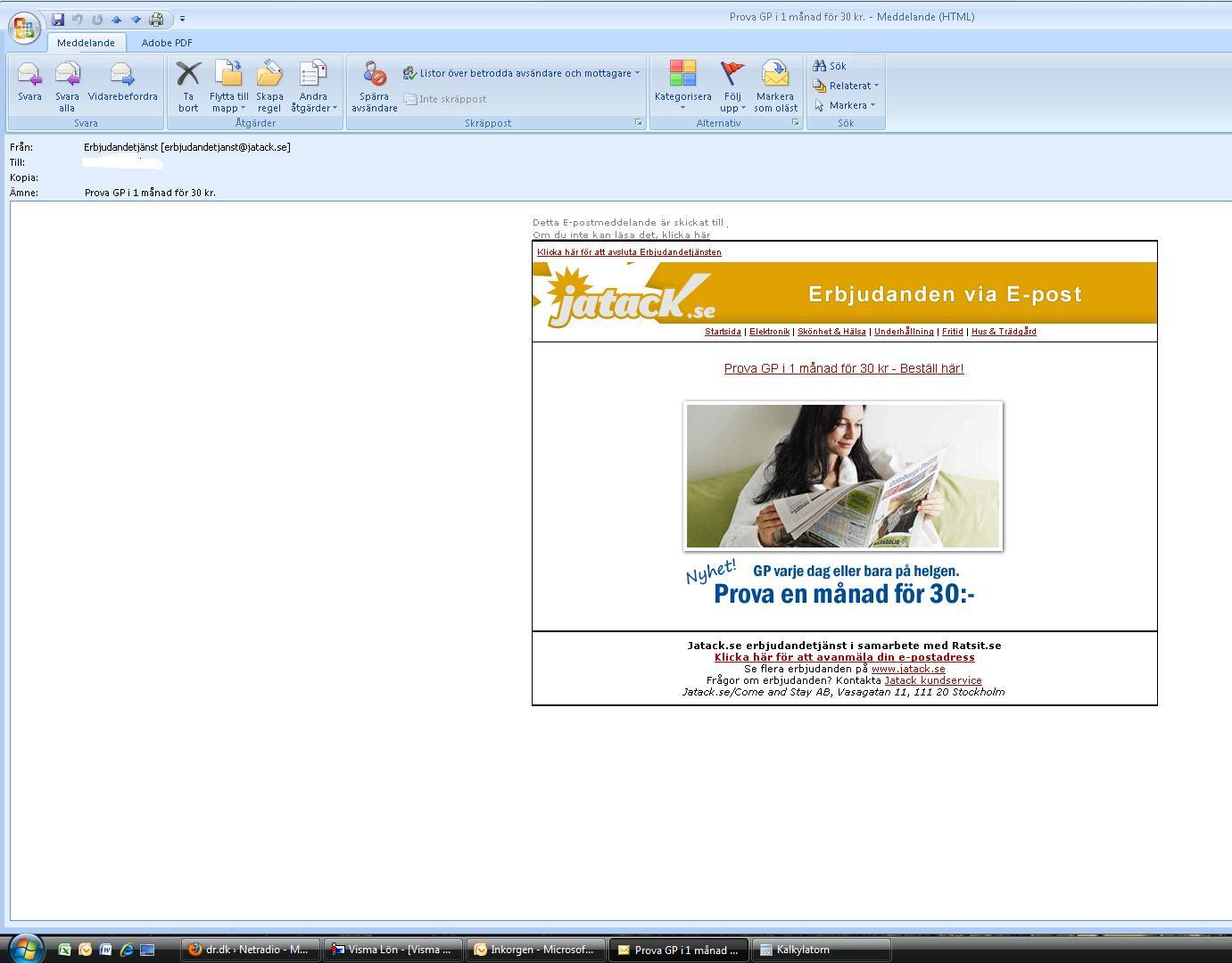Click Spärra avsändare icon

(x=374, y=86)
